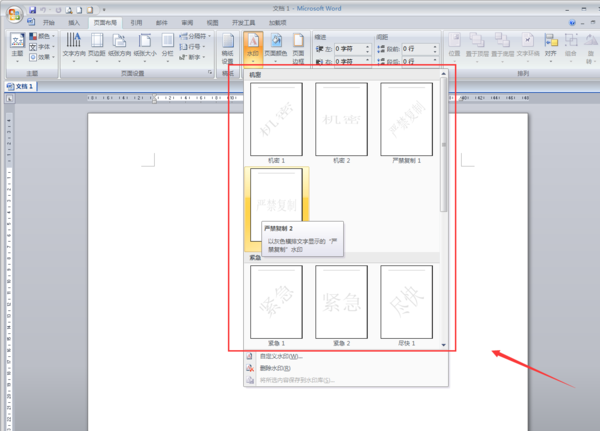
Task: Open the 页面设置 dialog launcher
Action: 210,72
